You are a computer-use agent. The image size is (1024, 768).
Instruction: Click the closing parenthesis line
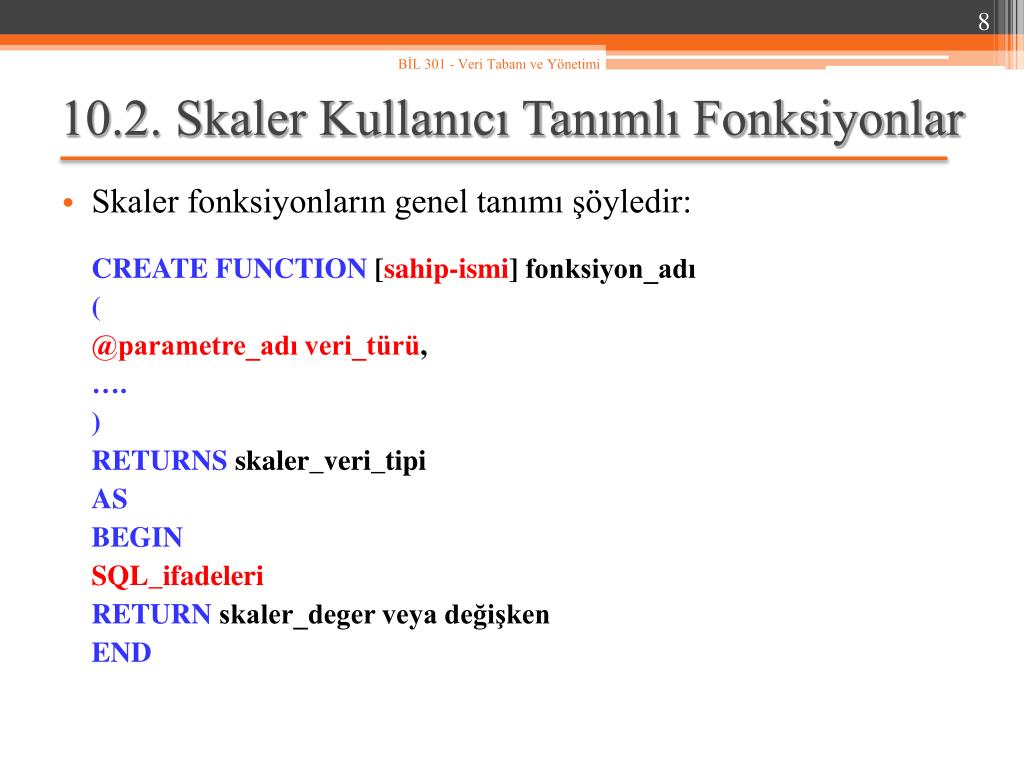click(x=96, y=423)
